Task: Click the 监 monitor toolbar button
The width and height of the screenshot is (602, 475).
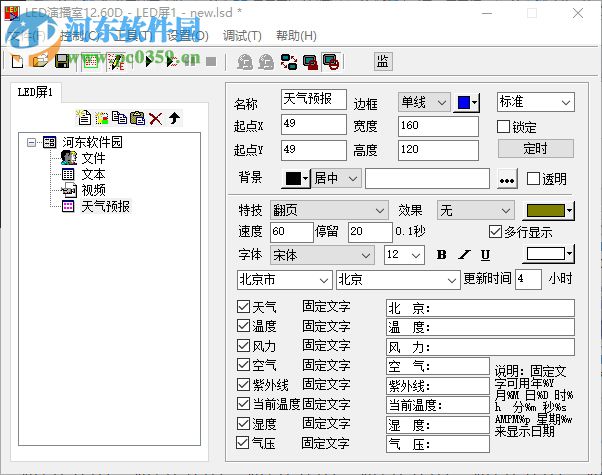Action: tap(382, 62)
